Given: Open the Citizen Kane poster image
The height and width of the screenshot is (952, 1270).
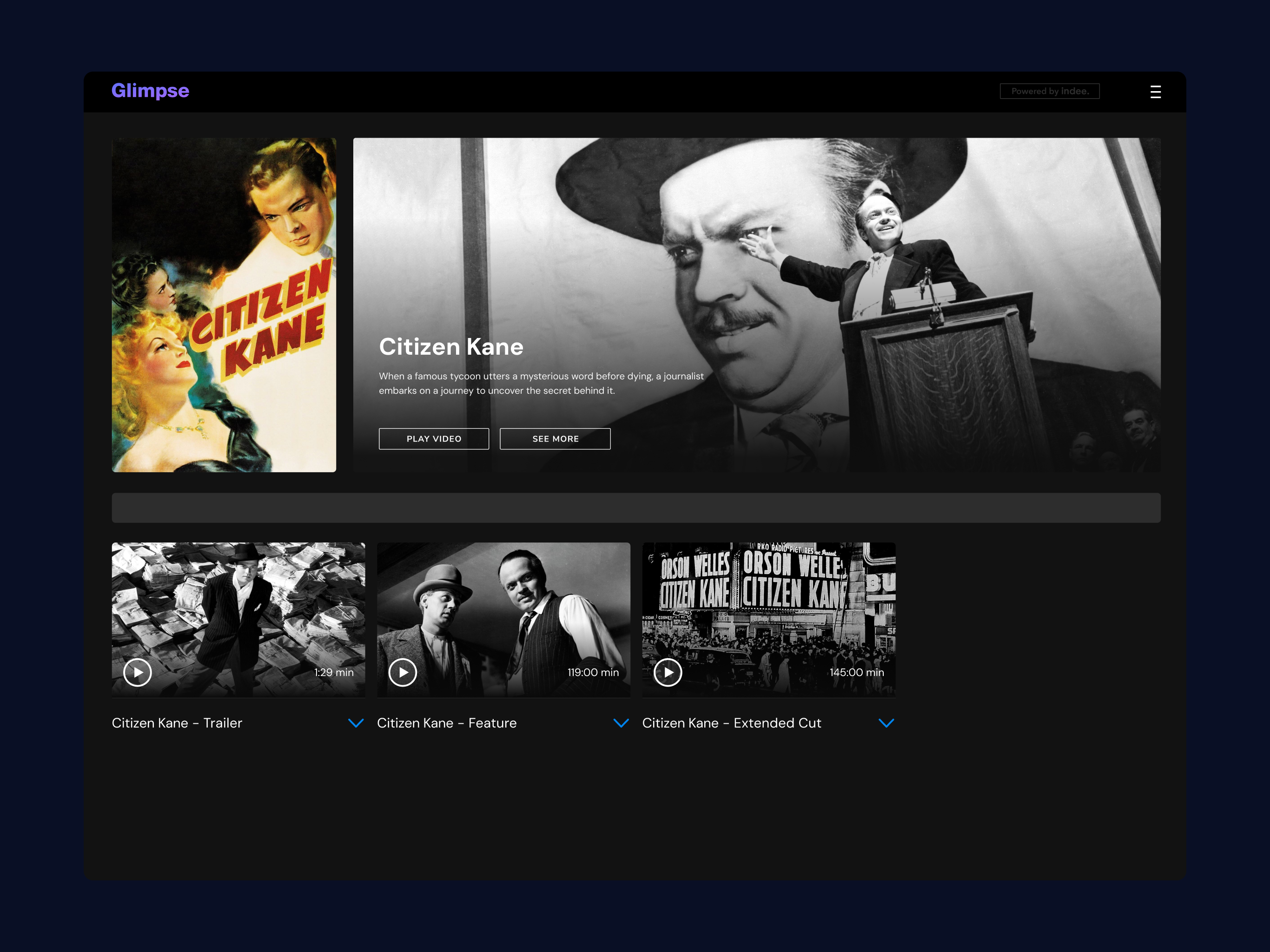Looking at the screenshot, I should coord(224,305).
